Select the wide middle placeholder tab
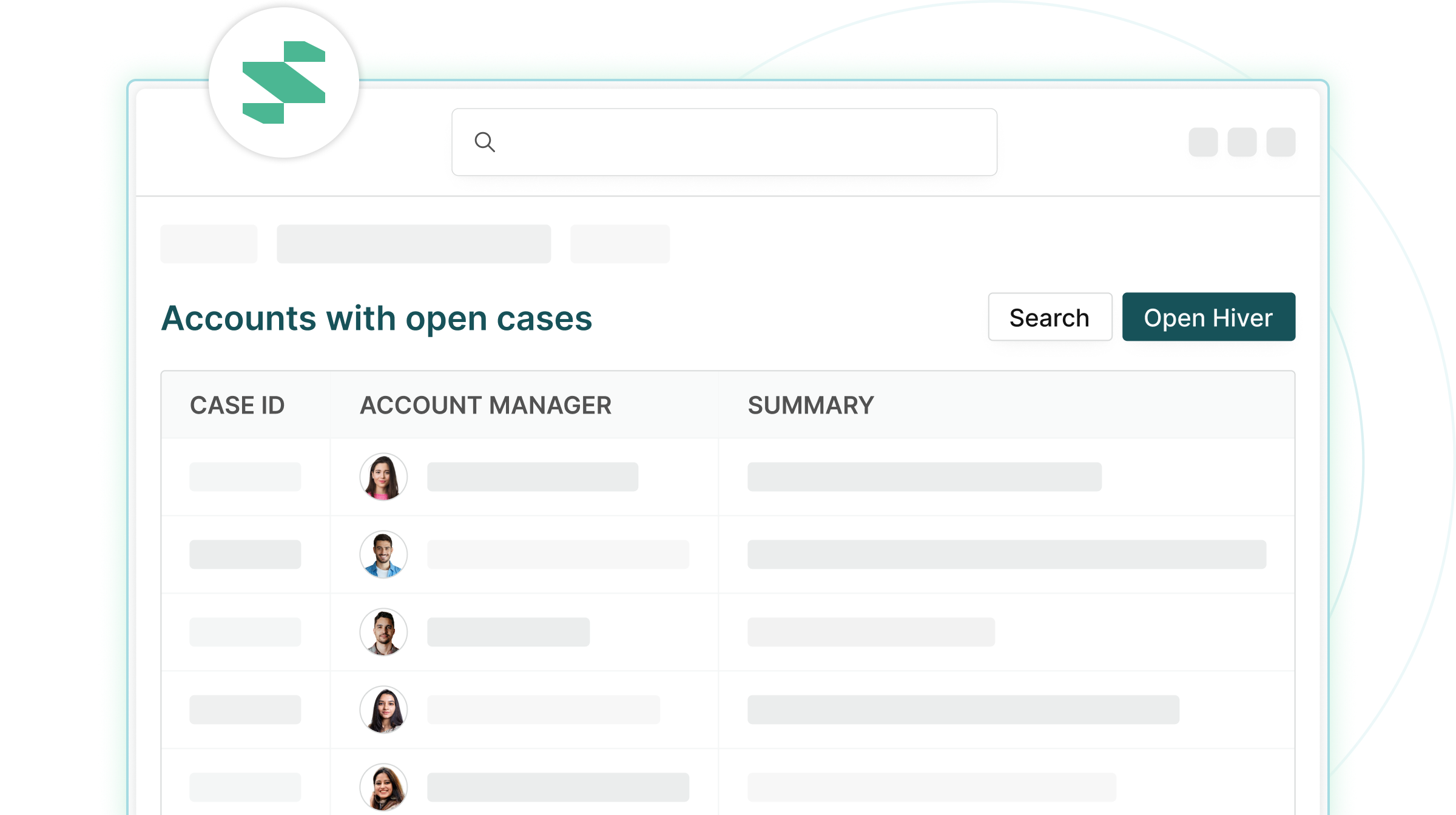The width and height of the screenshot is (1456, 815). pyautogui.click(x=414, y=244)
